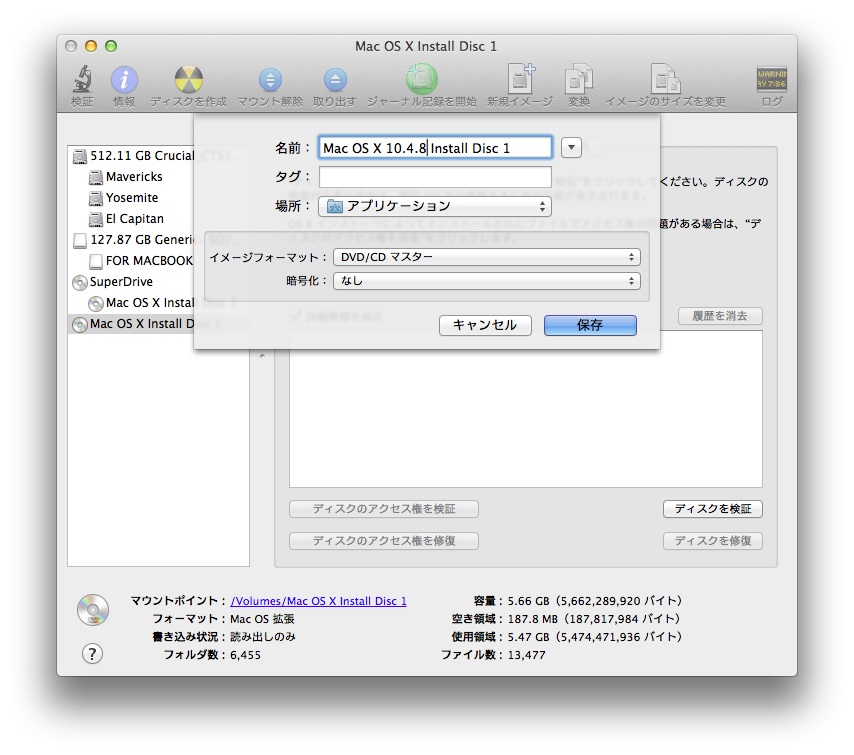854x755 pixels.
Task: Click the Repair Disk (ディスクを修復) button
Action: (713, 541)
